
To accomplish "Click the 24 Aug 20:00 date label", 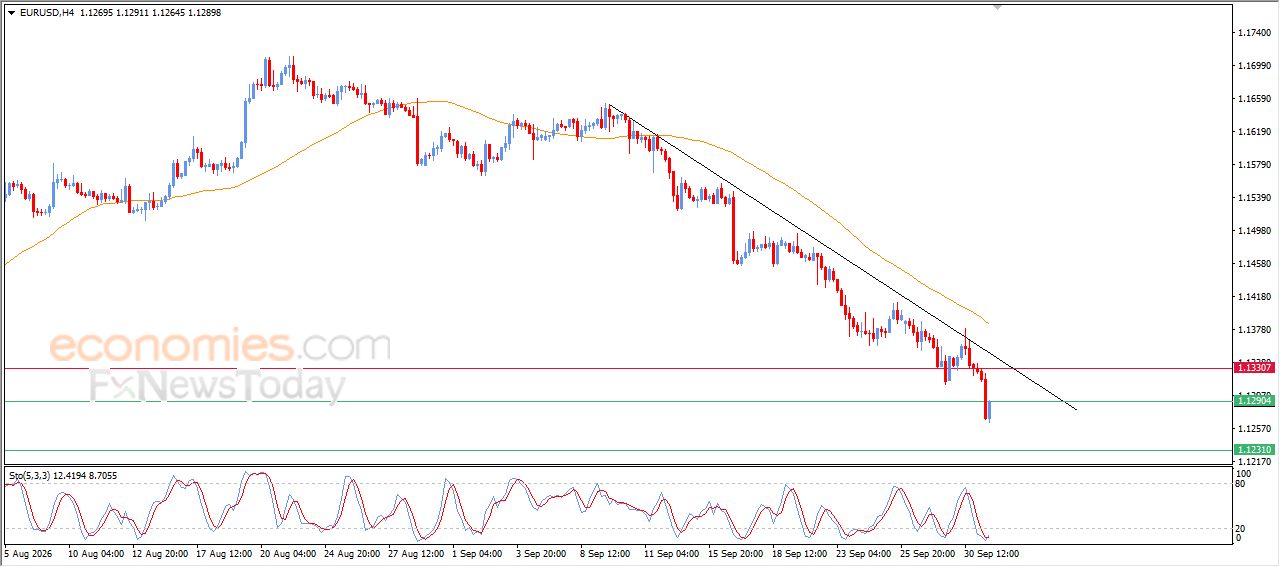I will [351, 552].
